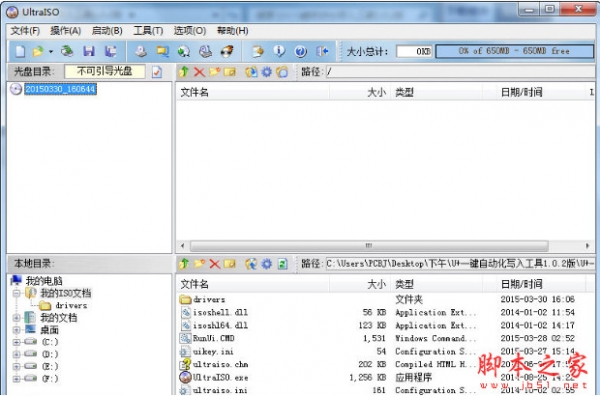Open the dropdown arrow beside Open icon
The height and width of the screenshot is (396, 600).
(50, 51)
